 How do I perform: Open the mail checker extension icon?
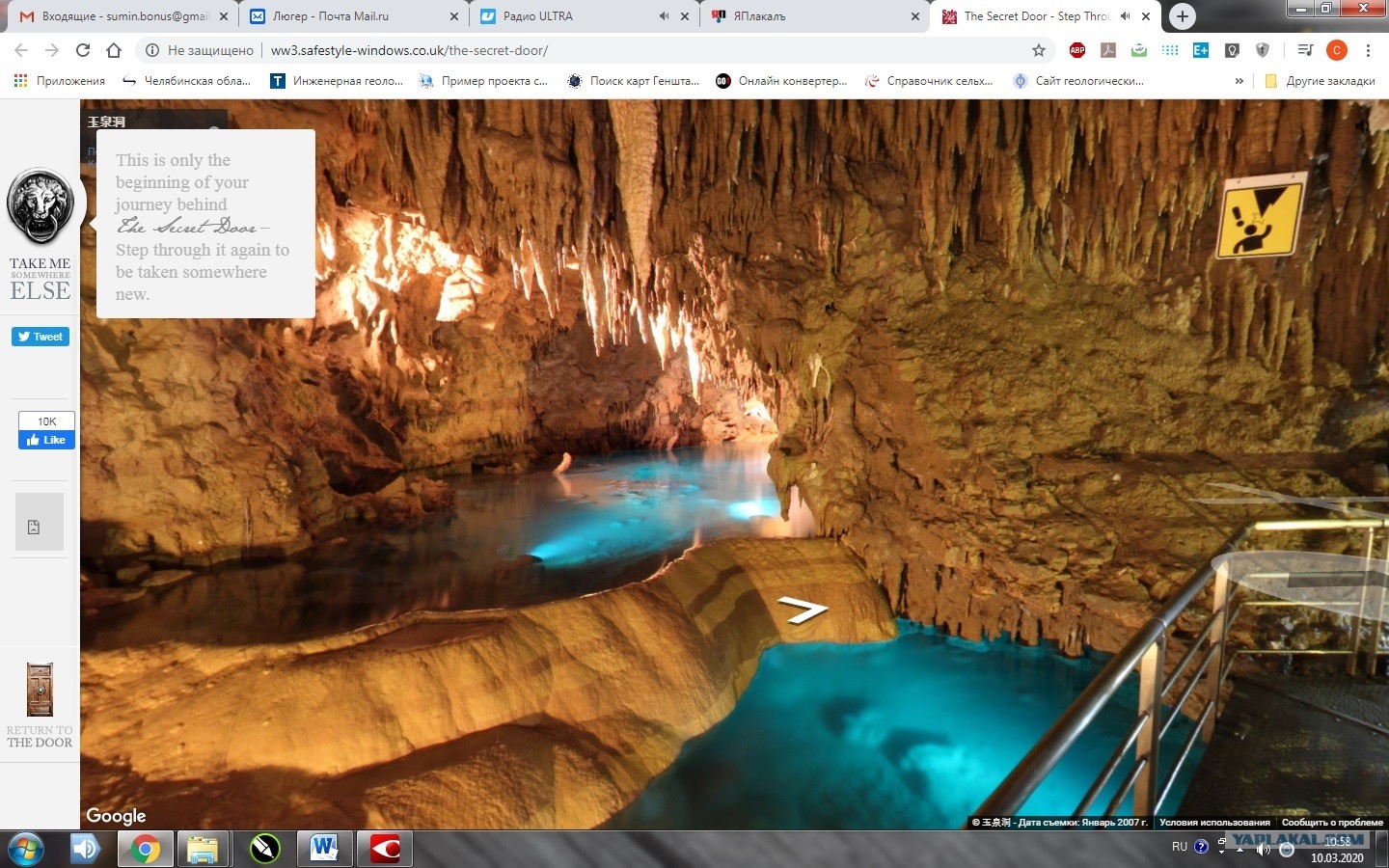(x=1139, y=50)
